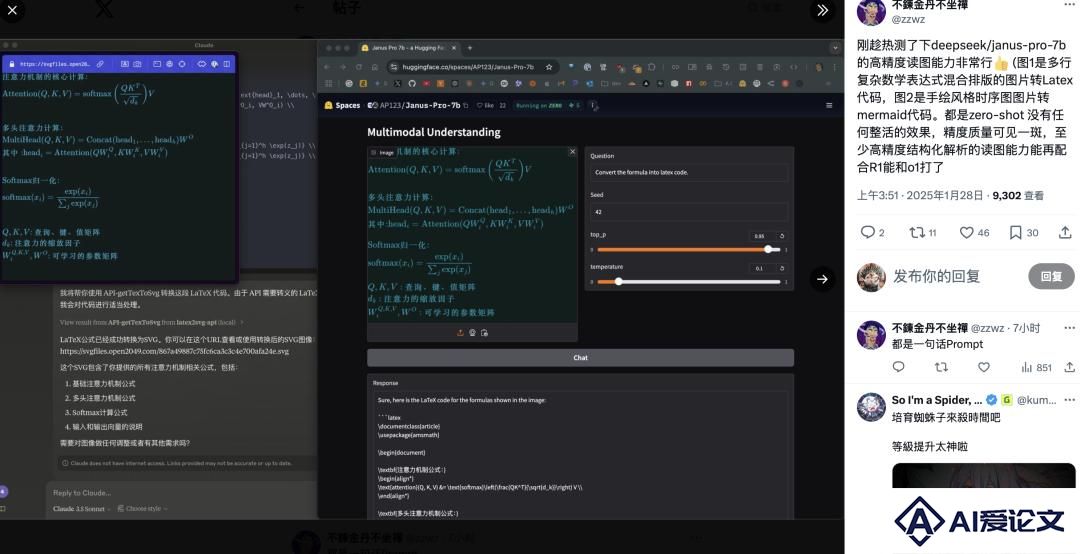The height and width of the screenshot is (554, 1080).
Task: Open a new Chrome tab with plus
Action: pyautogui.click(x=470, y=48)
